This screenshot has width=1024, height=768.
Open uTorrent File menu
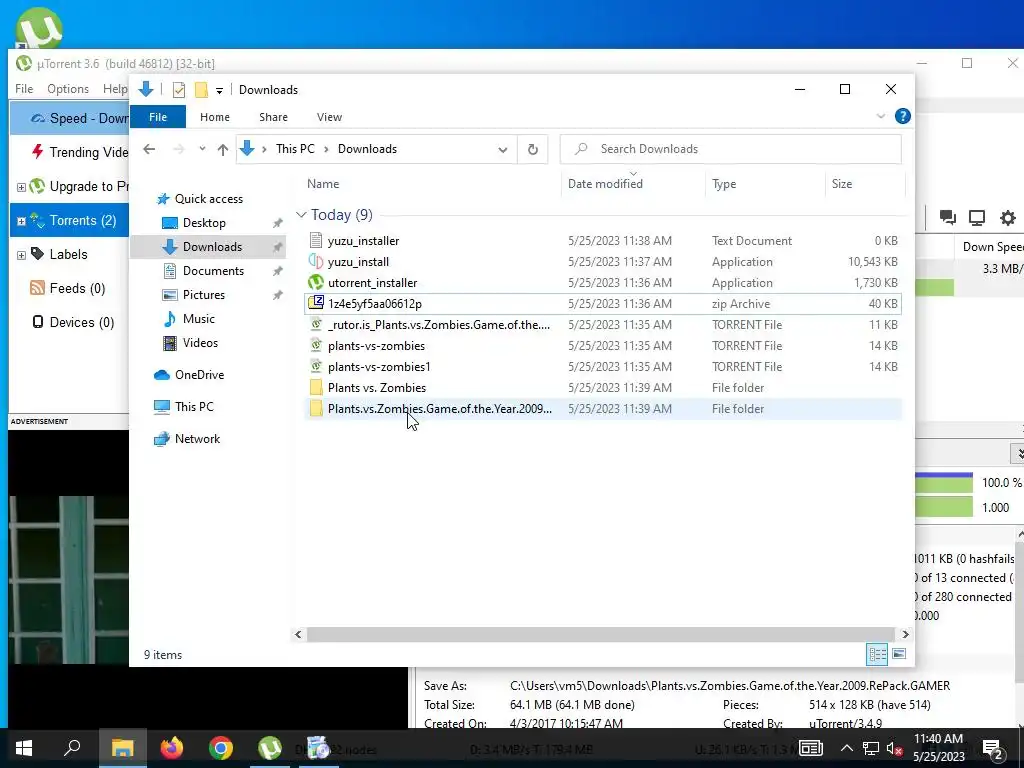(24, 89)
